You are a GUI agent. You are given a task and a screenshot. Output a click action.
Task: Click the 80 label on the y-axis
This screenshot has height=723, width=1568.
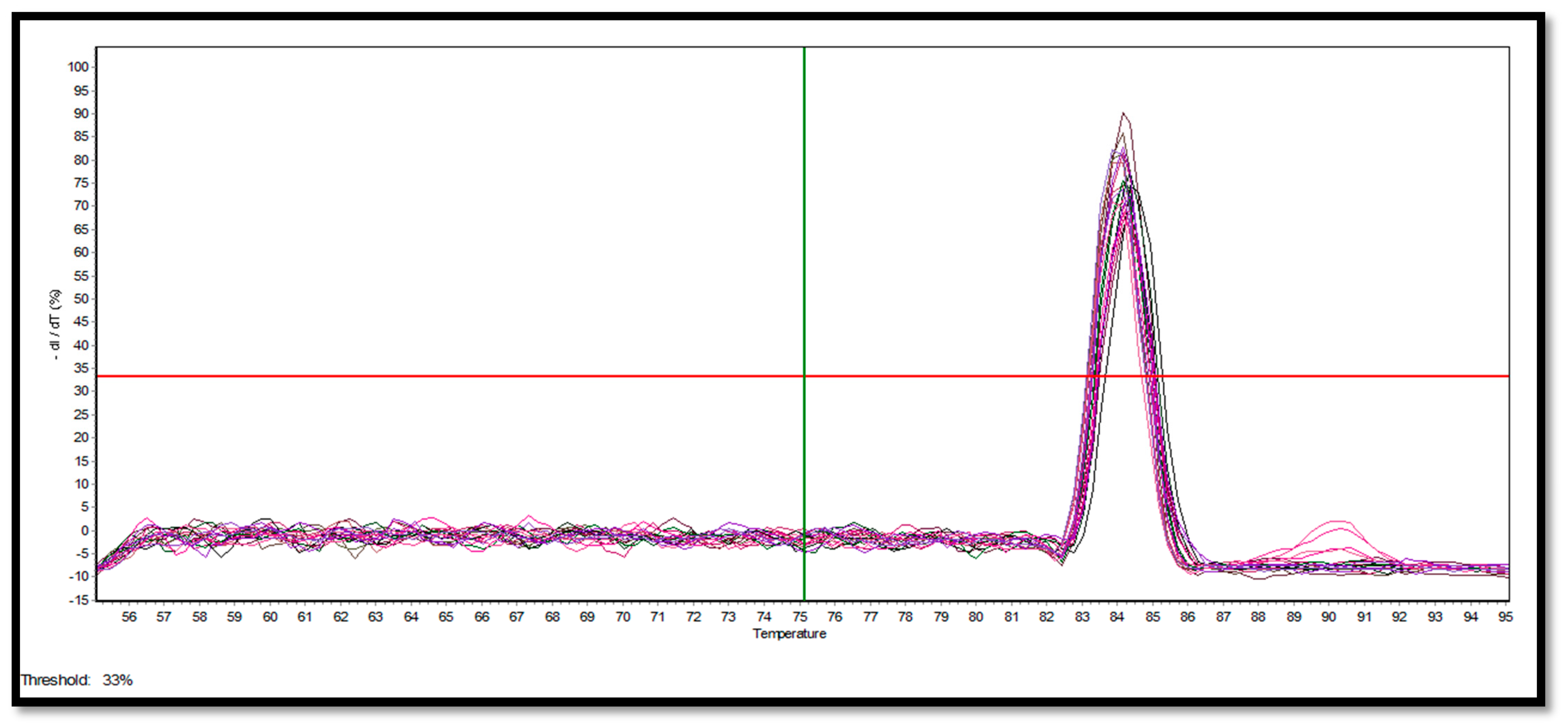pos(81,160)
